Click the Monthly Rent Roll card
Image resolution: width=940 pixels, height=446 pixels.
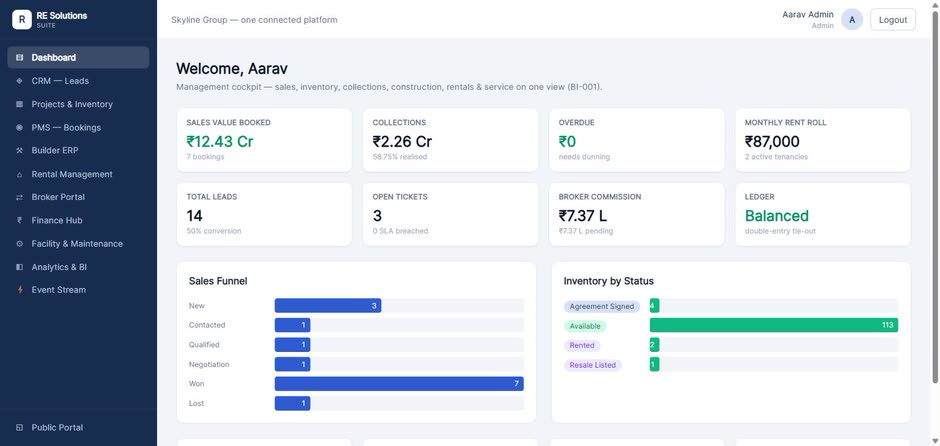[x=822, y=140]
